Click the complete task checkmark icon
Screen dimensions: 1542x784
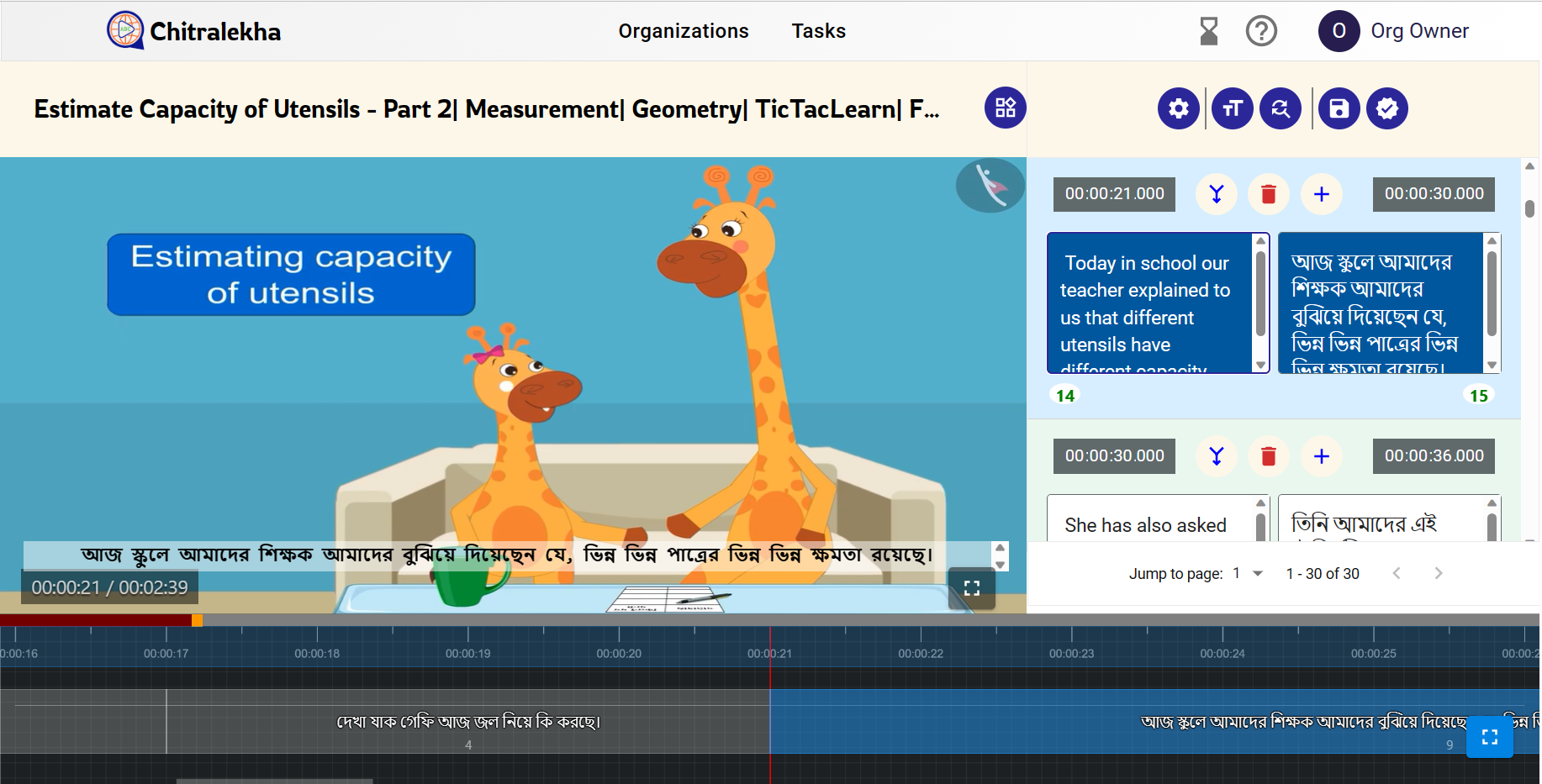[1386, 108]
